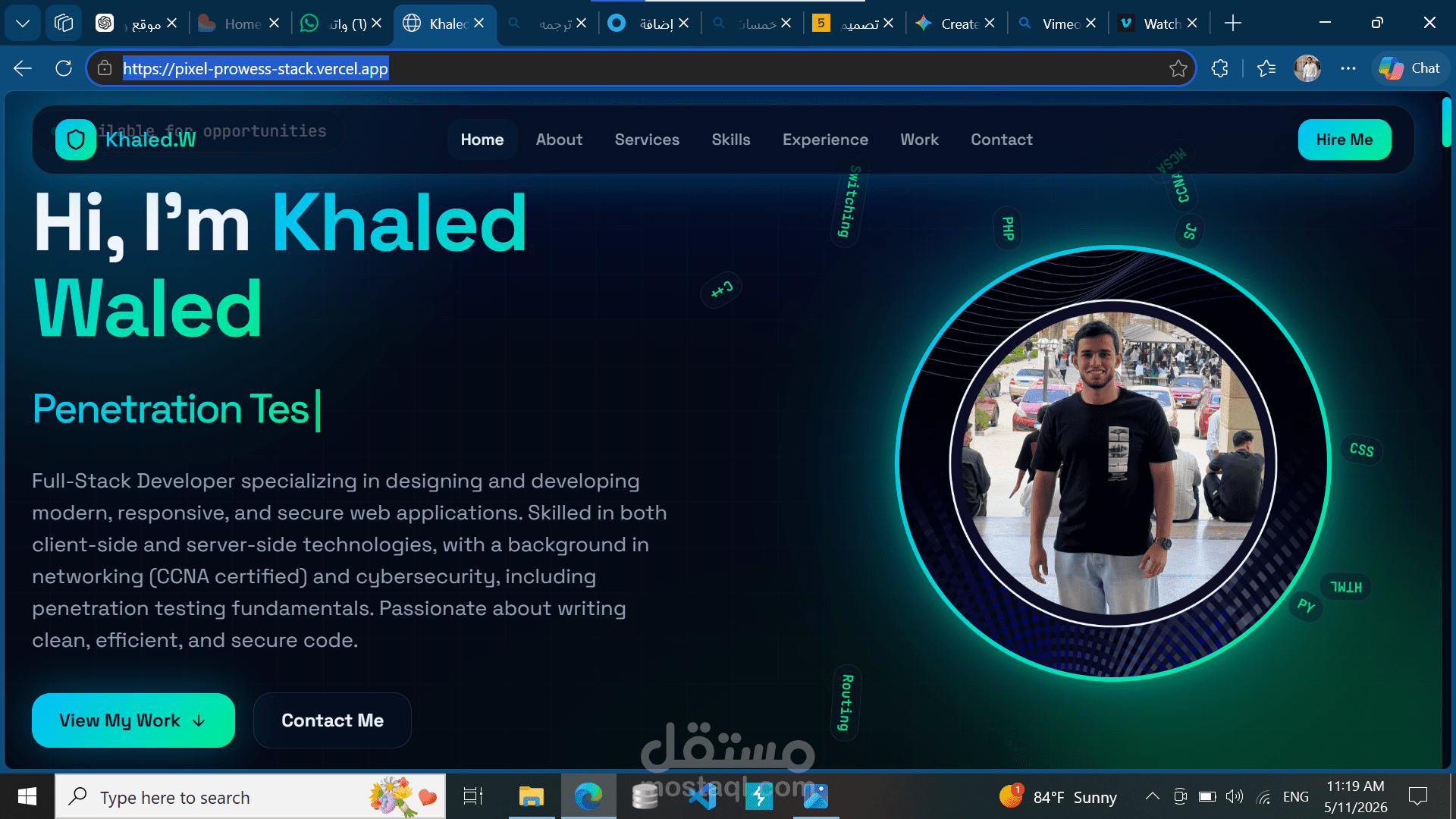1456x819 pixels.
Task: Open the database app taskbar icon
Action: (x=645, y=796)
